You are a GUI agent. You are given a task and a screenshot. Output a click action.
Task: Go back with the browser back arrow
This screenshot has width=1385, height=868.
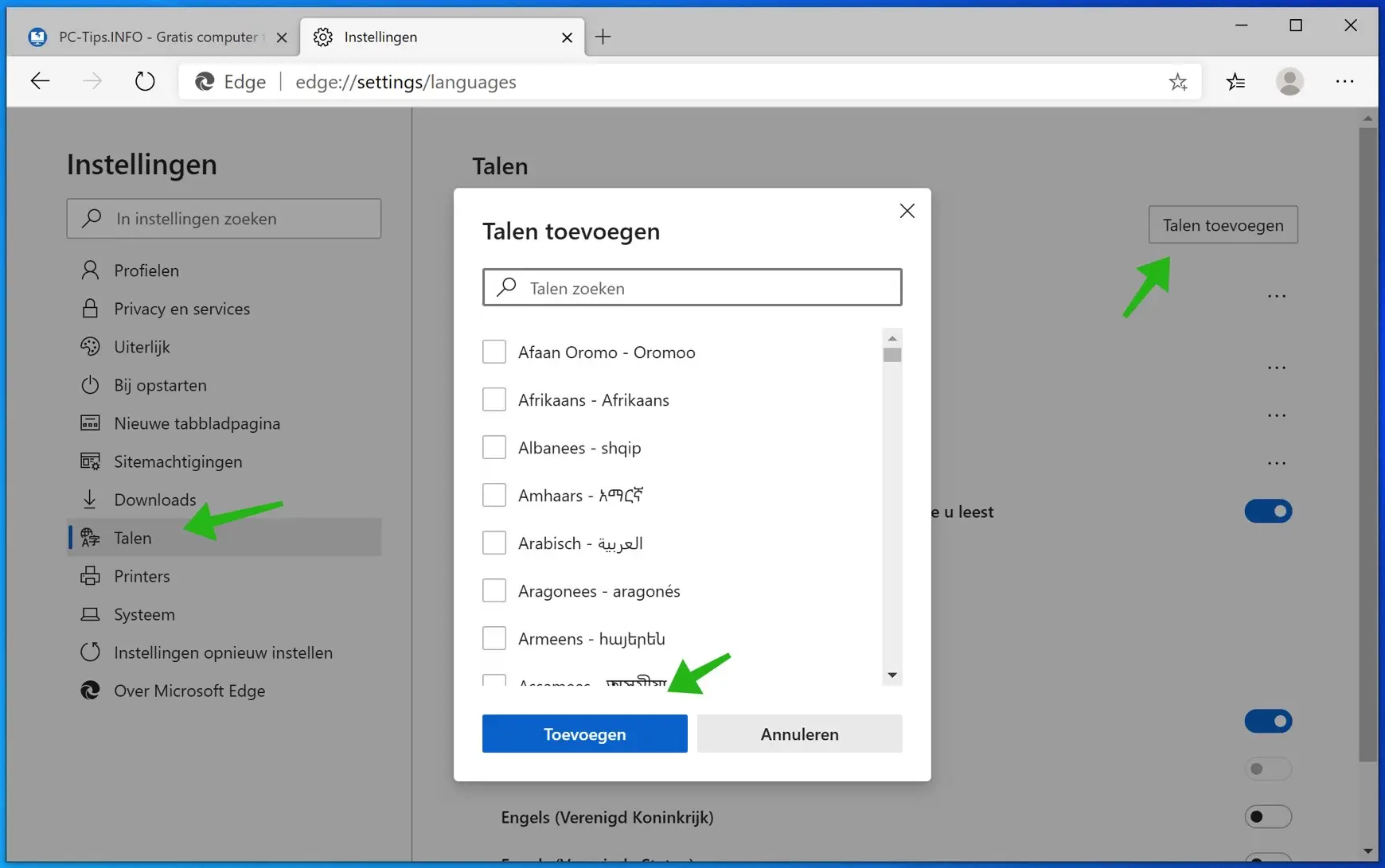(40, 81)
